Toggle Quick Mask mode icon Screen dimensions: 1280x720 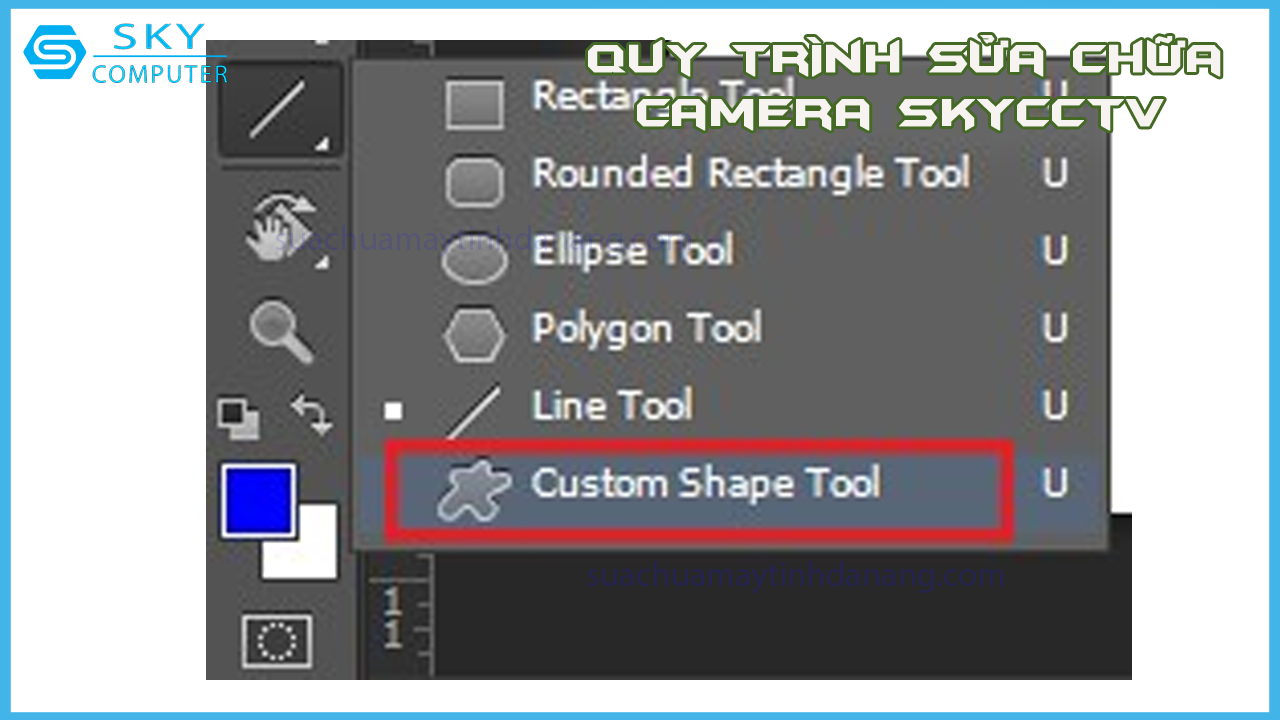tap(276, 641)
